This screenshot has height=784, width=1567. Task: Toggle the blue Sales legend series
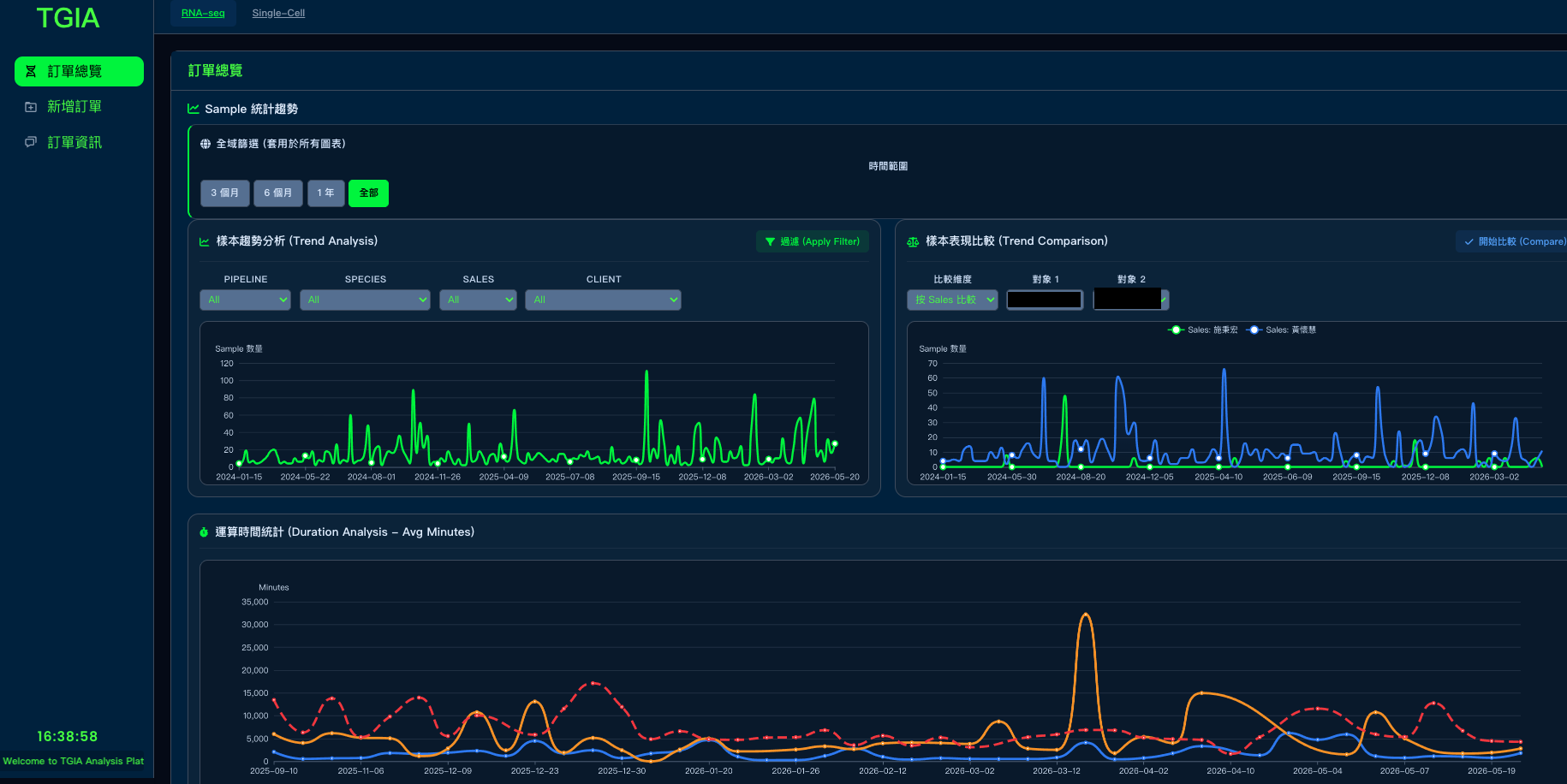1281,330
